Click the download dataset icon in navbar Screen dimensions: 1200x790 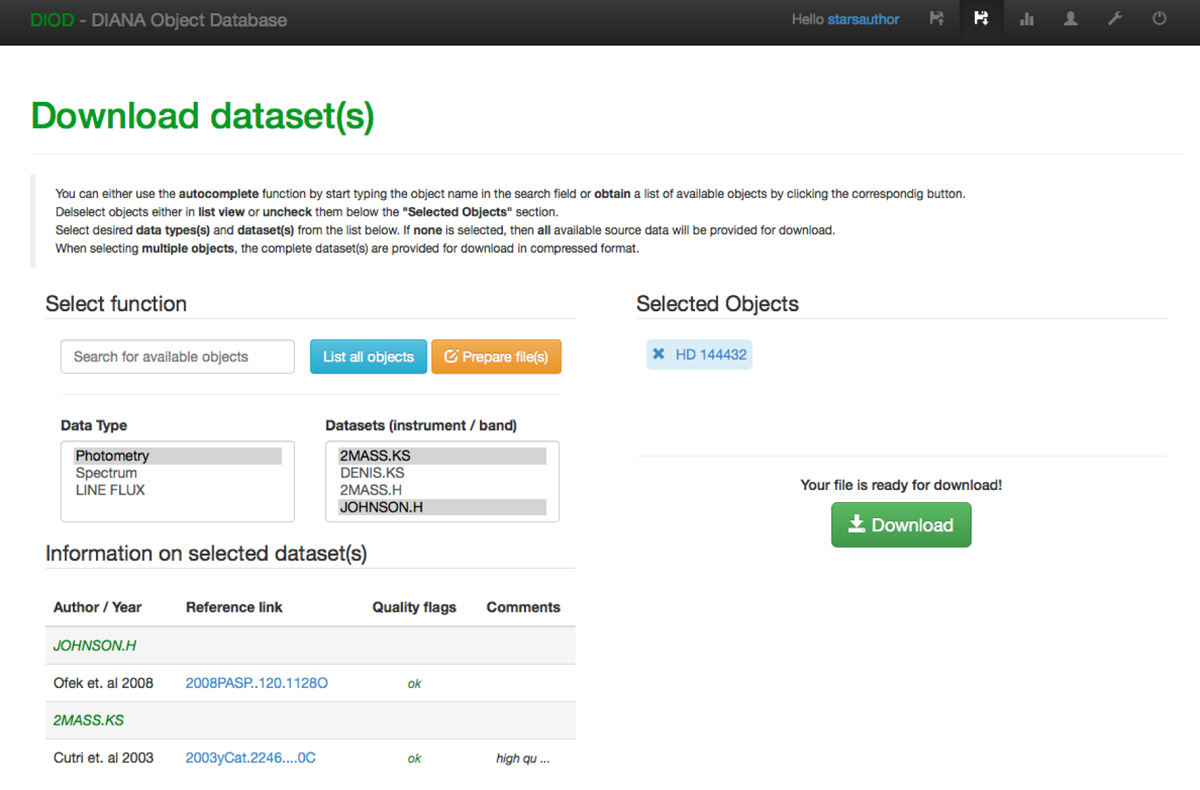(x=981, y=19)
